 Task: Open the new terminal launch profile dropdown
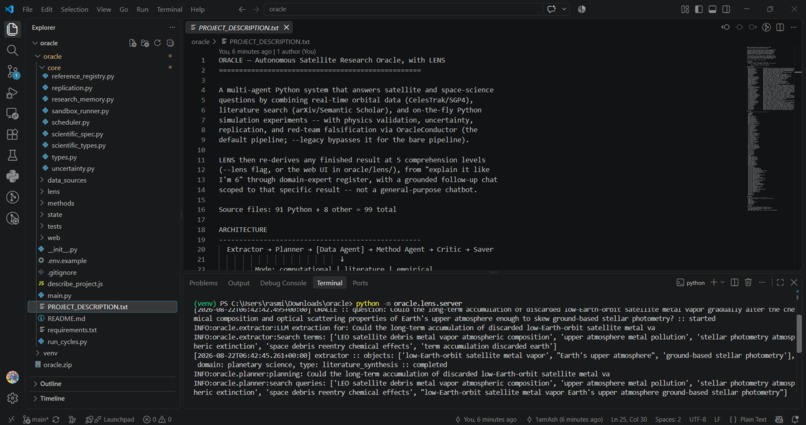click(x=722, y=283)
